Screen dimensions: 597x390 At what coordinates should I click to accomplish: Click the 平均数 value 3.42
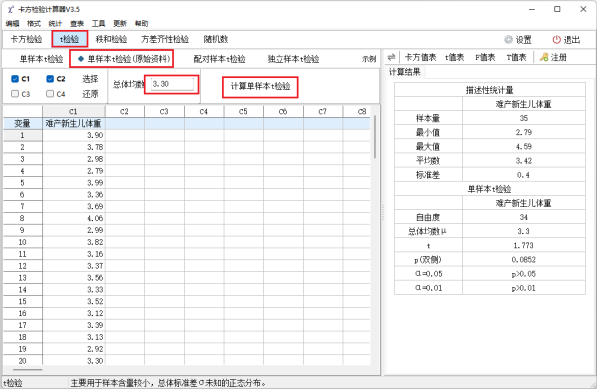(x=524, y=161)
